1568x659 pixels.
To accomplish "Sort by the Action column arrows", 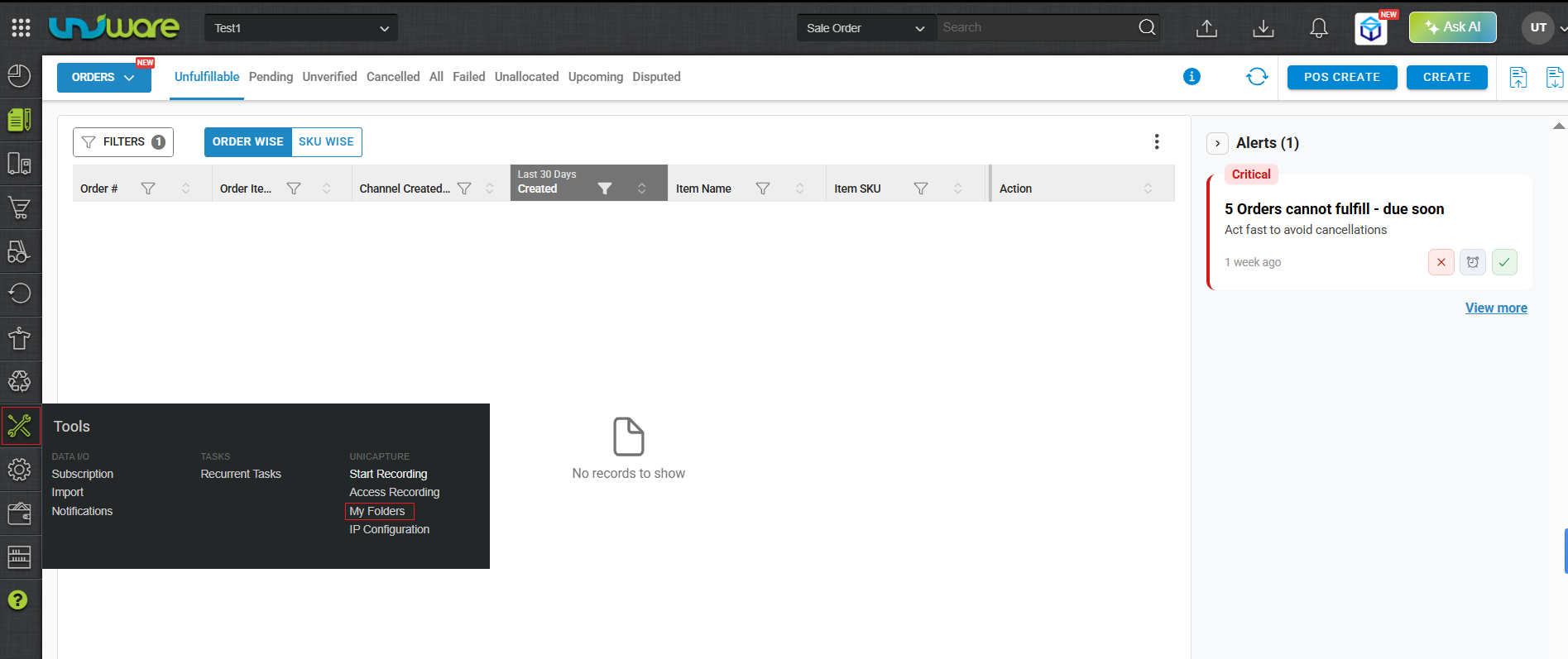I will [1148, 189].
